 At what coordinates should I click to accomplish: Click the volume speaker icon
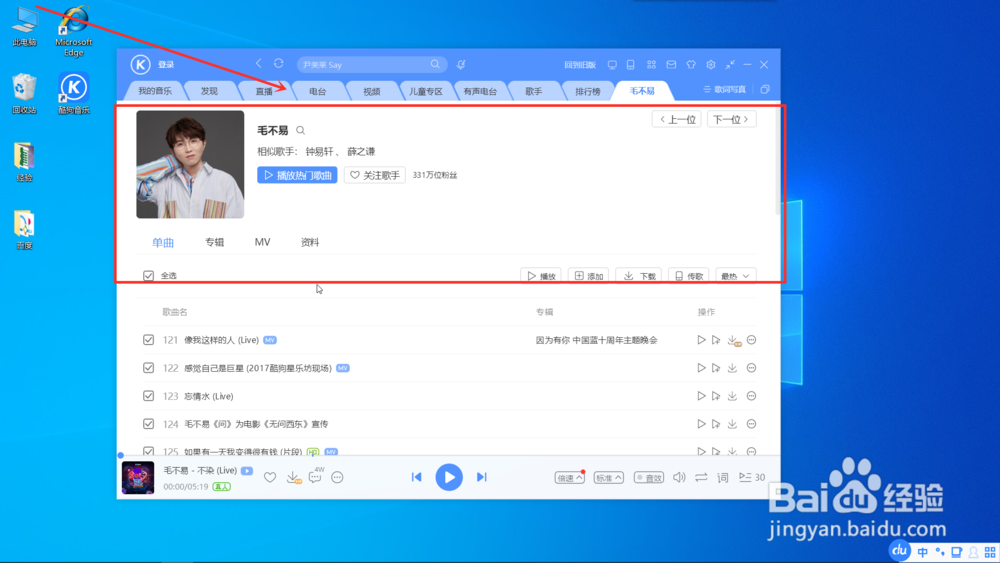[x=679, y=477]
